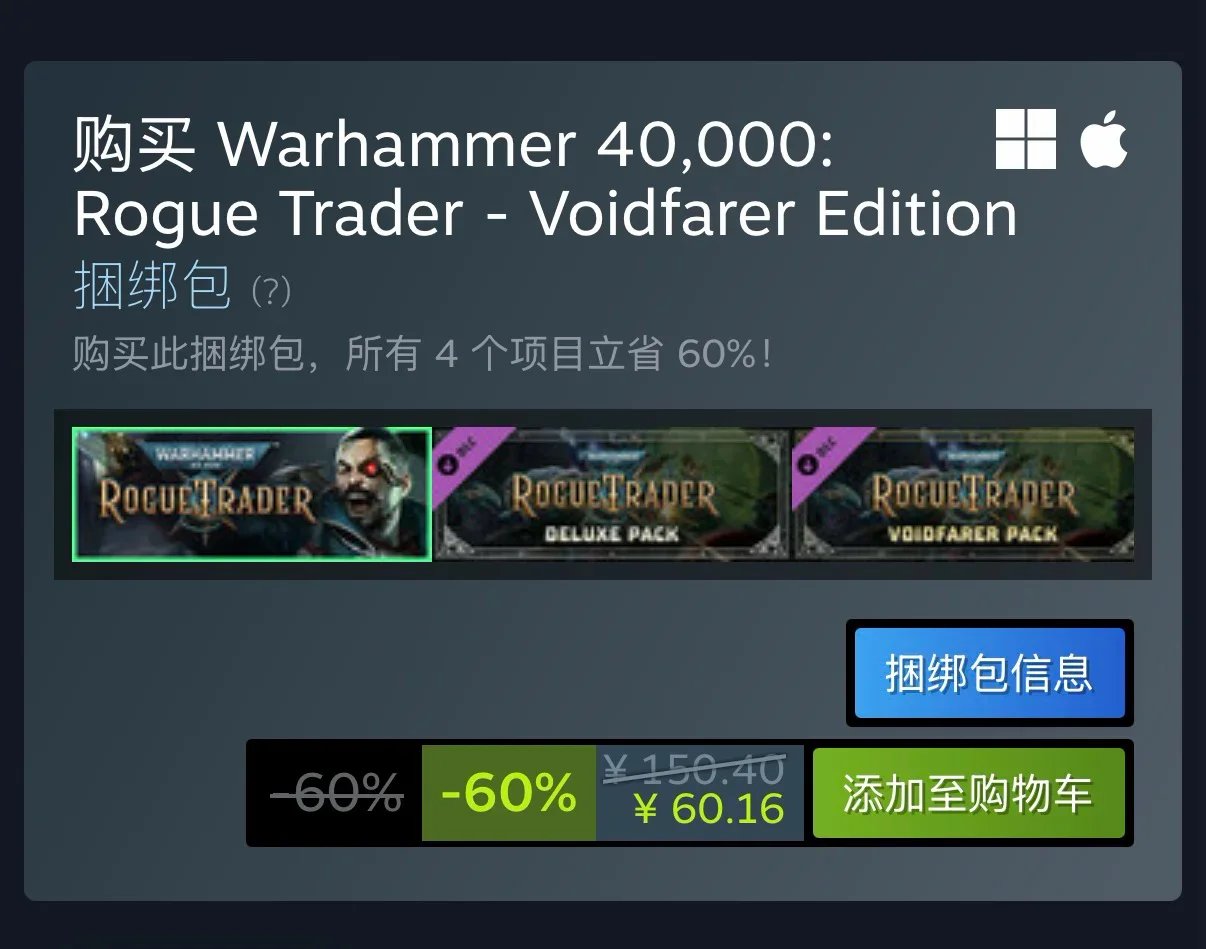Screen dimensions: 1206x949
Task: Click the green -60% discount badge
Action: pyautogui.click(x=509, y=793)
